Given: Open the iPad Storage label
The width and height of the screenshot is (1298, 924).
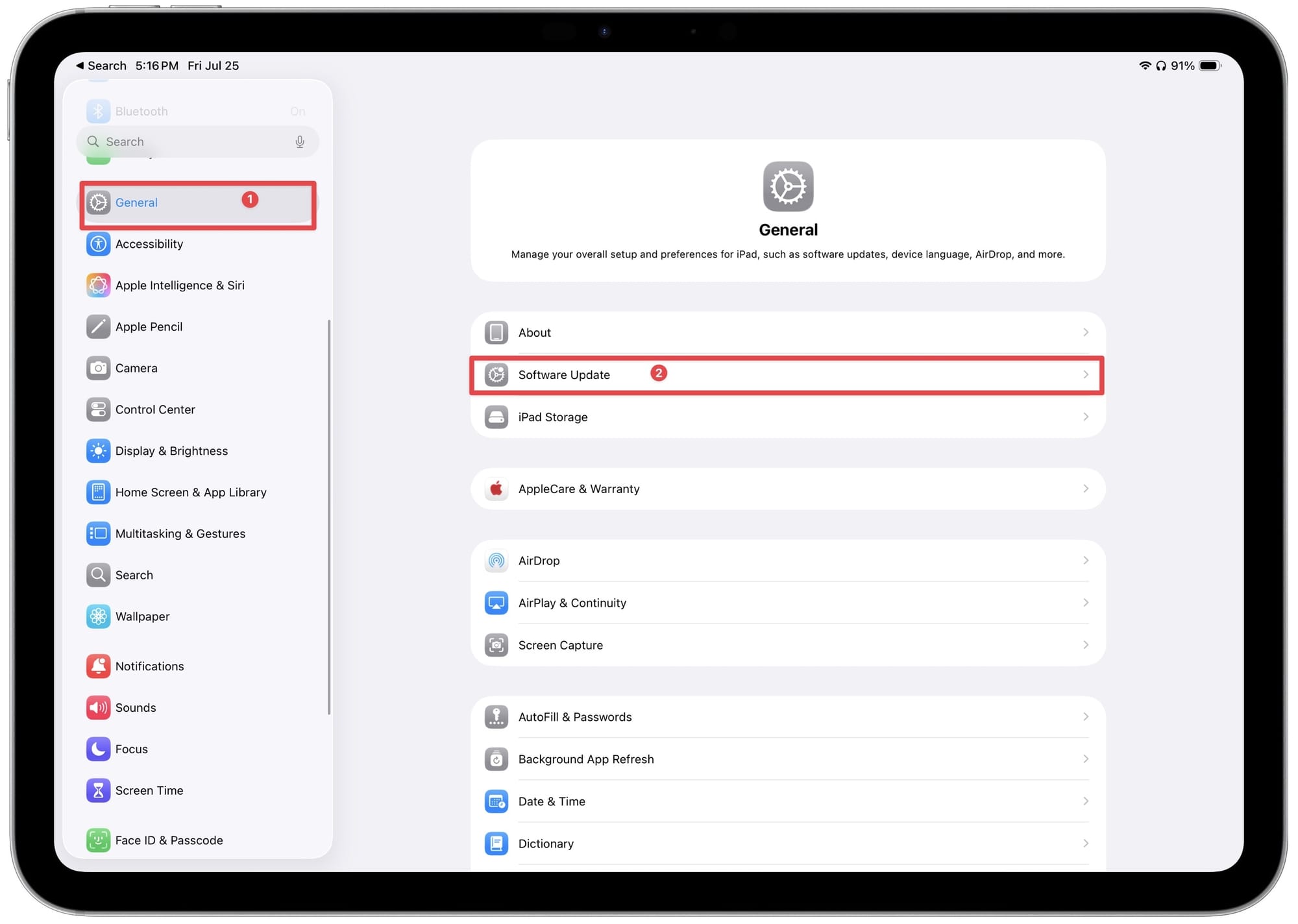Looking at the screenshot, I should coord(553,417).
